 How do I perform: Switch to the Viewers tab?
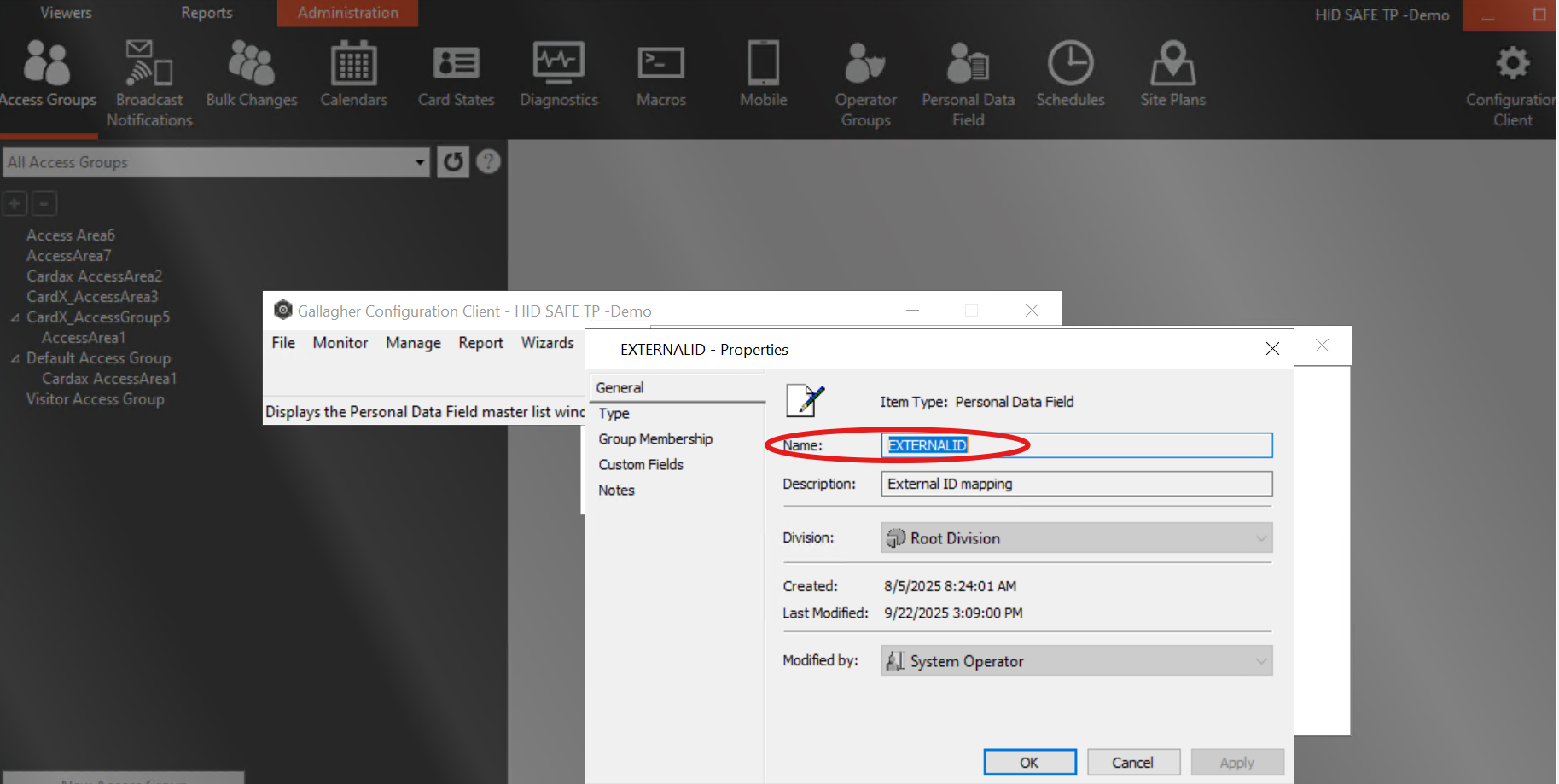click(x=66, y=13)
